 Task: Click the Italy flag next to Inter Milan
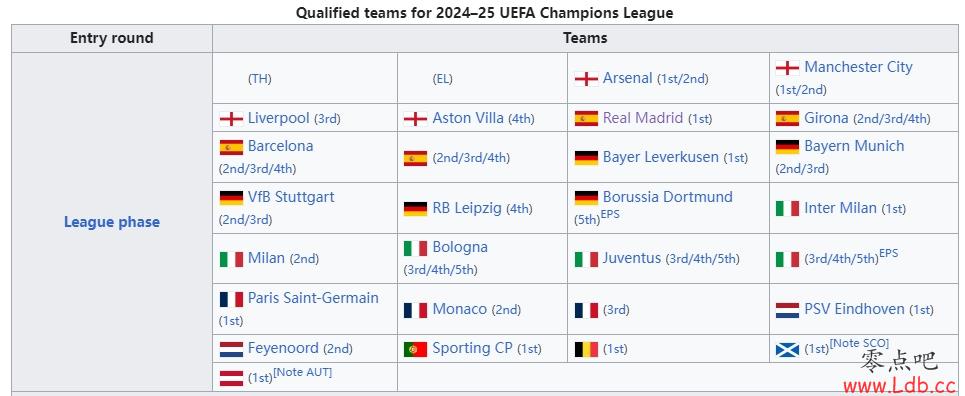pyautogui.click(x=787, y=209)
